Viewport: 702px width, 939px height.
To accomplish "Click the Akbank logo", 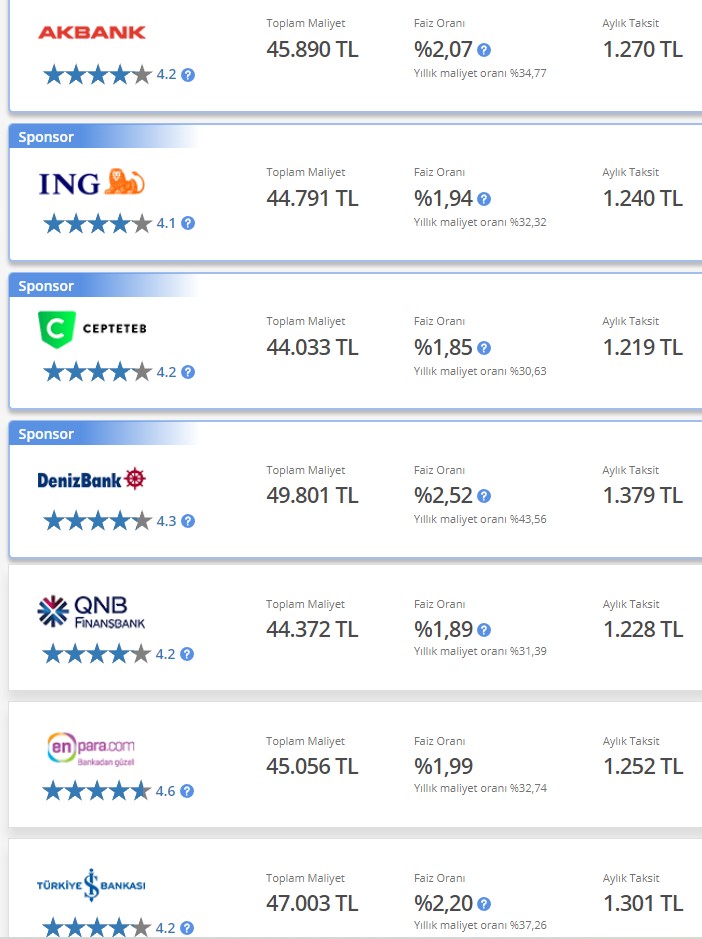I will (92, 32).
